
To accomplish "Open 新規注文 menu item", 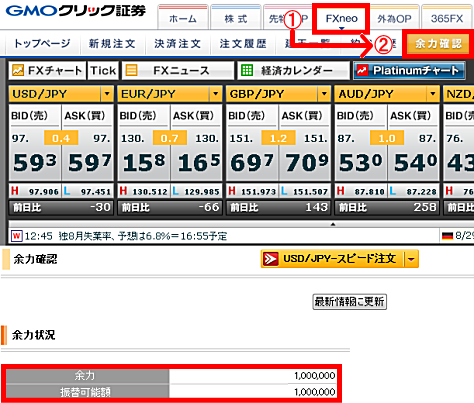I will (112, 43).
